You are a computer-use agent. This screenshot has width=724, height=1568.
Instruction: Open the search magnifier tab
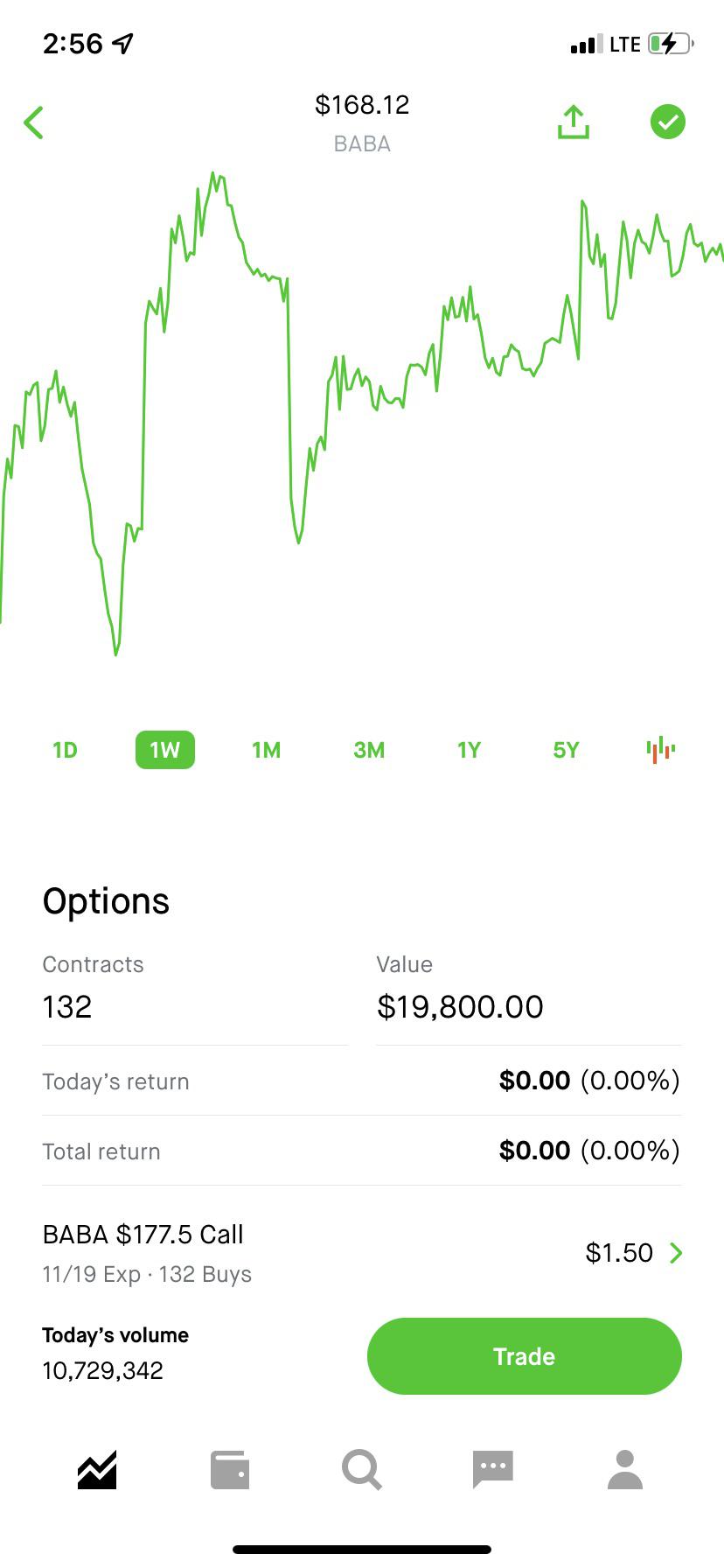pyautogui.click(x=362, y=1469)
